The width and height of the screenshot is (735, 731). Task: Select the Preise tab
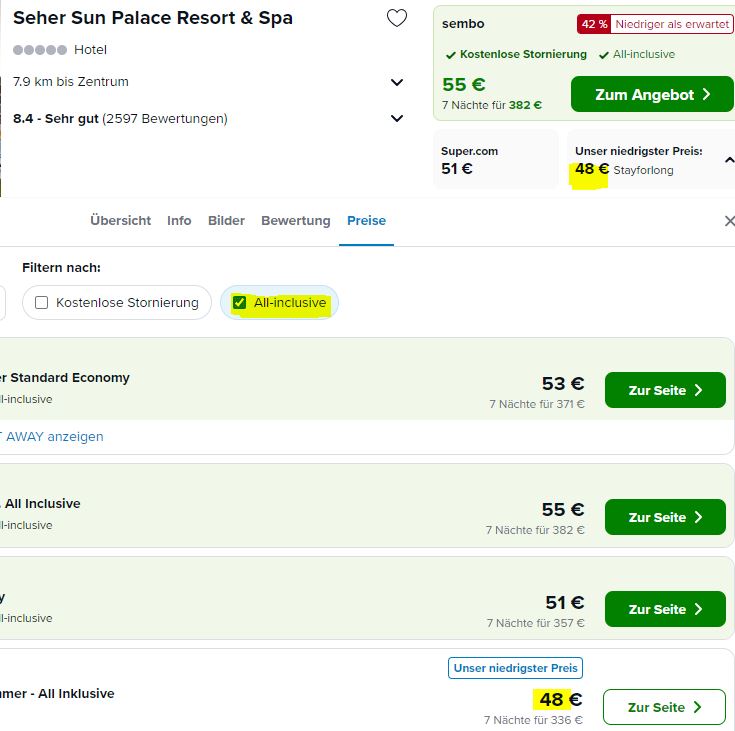tap(367, 220)
